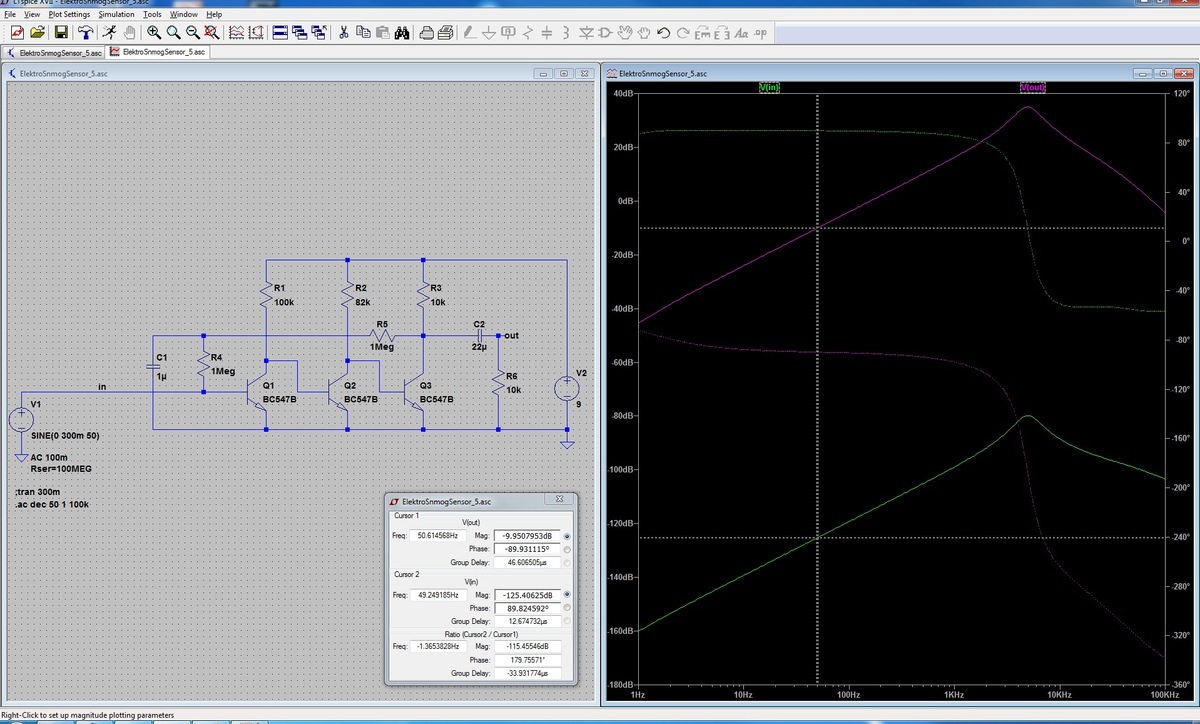Screen dimensions: 1200x724
Task: Click the Redo arrow icon
Action: tap(683, 32)
